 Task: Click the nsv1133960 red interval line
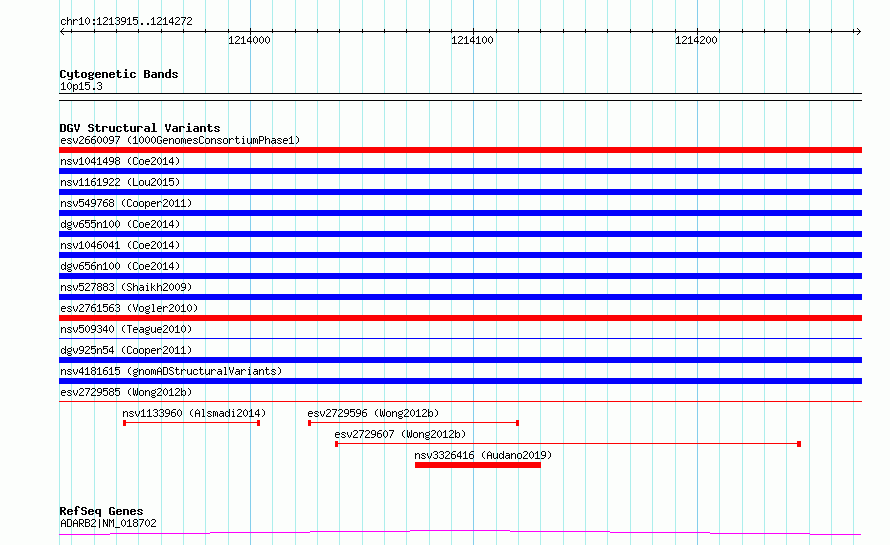tap(191, 423)
